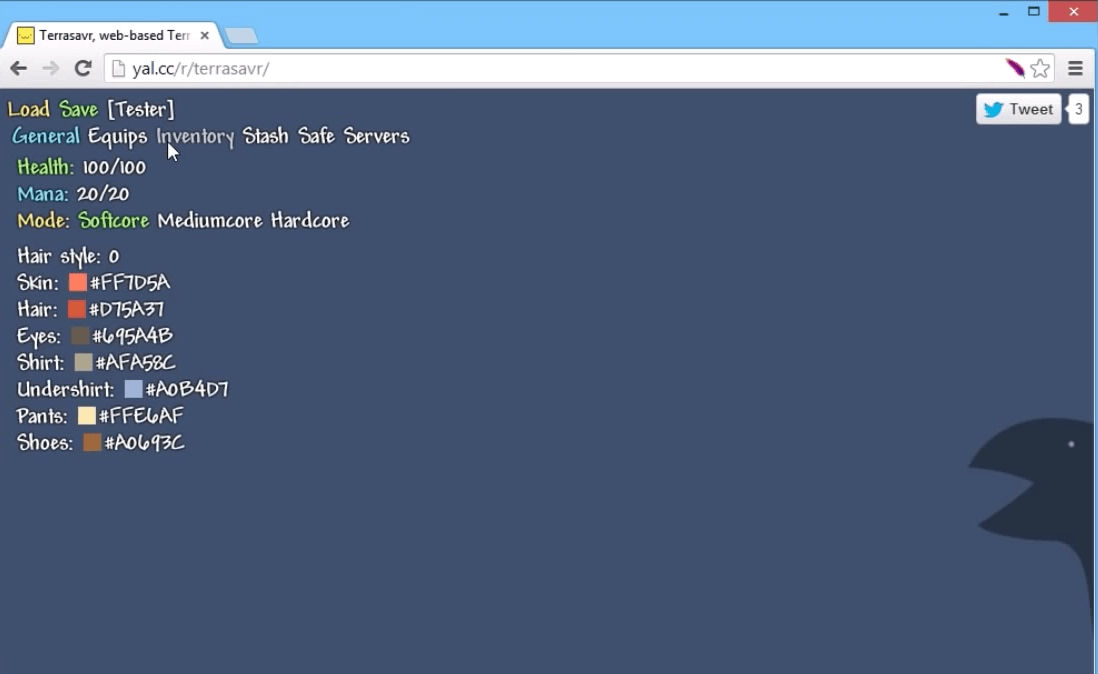Viewport: 1098px width, 674px height.
Task: Switch to the General tab
Action: [x=46, y=136]
